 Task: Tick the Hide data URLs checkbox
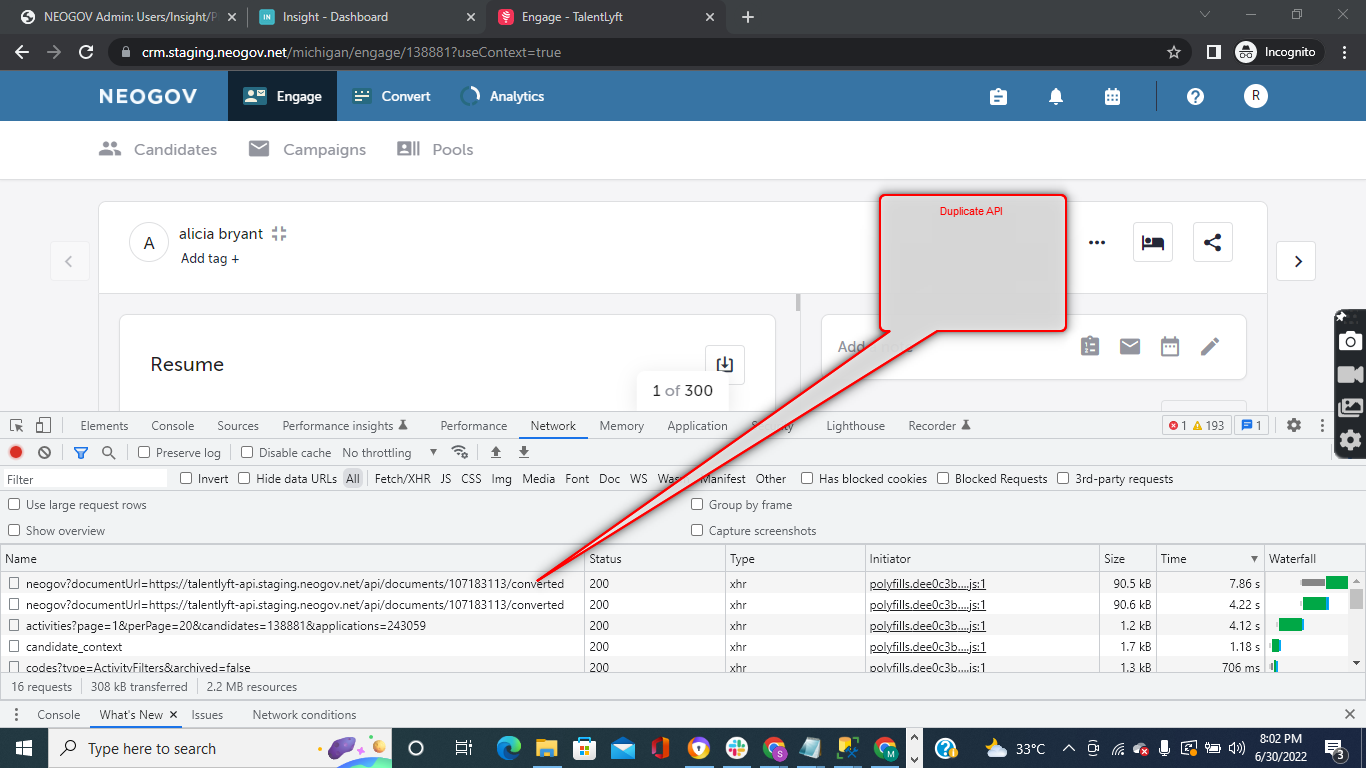point(244,478)
